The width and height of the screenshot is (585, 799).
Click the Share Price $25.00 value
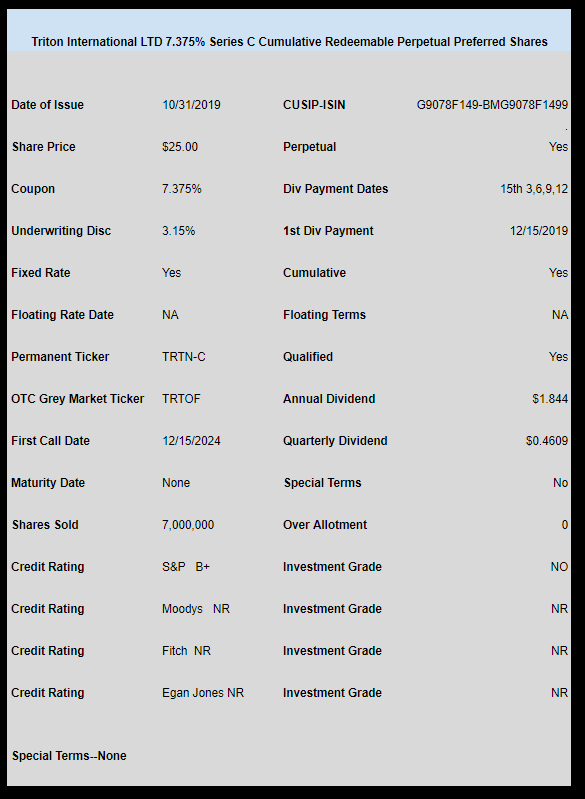pos(180,147)
